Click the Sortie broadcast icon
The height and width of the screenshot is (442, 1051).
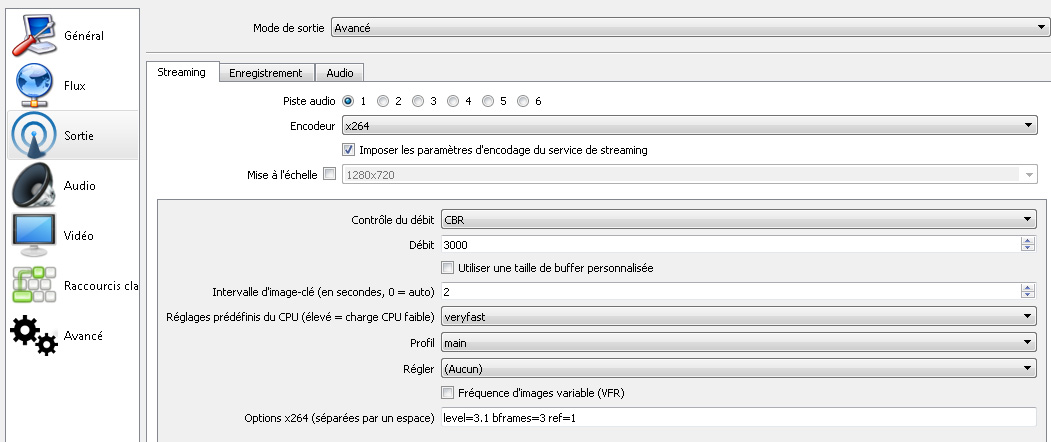[34, 135]
